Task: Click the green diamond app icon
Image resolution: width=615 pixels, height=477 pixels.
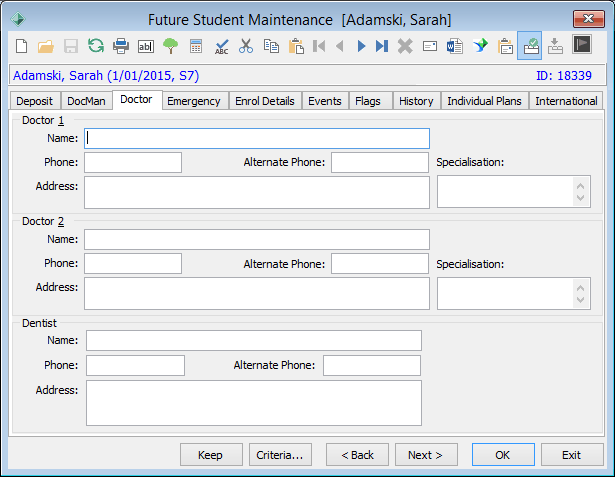Action: [x=18, y=19]
